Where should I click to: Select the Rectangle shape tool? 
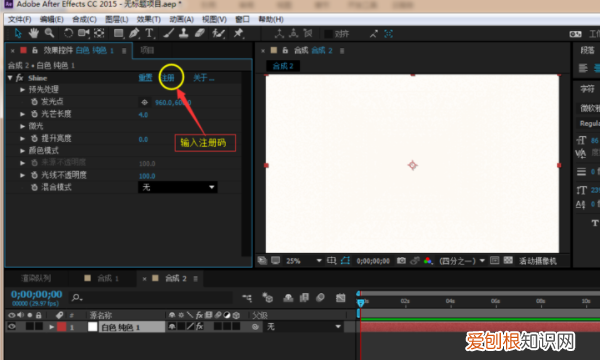[119, 34]
